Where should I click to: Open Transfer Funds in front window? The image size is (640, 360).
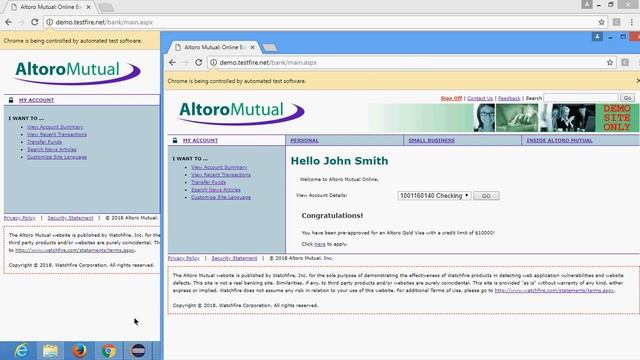[x=208, y=182]
